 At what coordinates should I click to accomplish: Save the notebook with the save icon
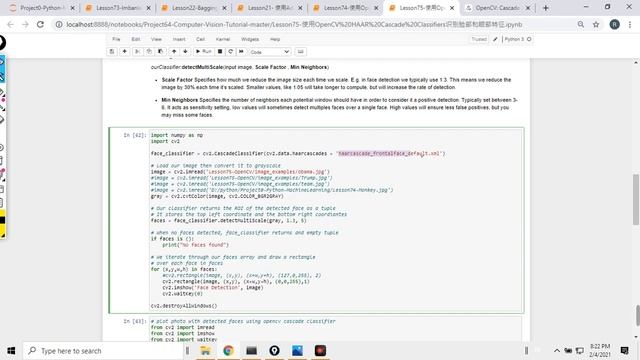(x=112, y=51)
